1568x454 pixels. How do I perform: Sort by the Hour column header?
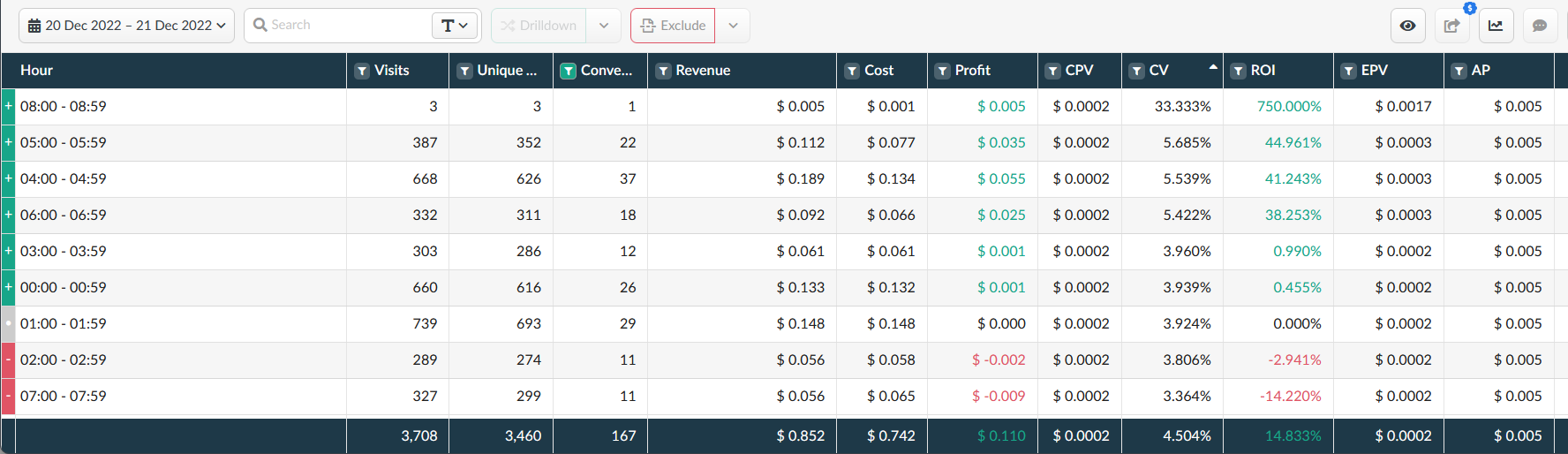pyautogui.click(x=37, y=71)
